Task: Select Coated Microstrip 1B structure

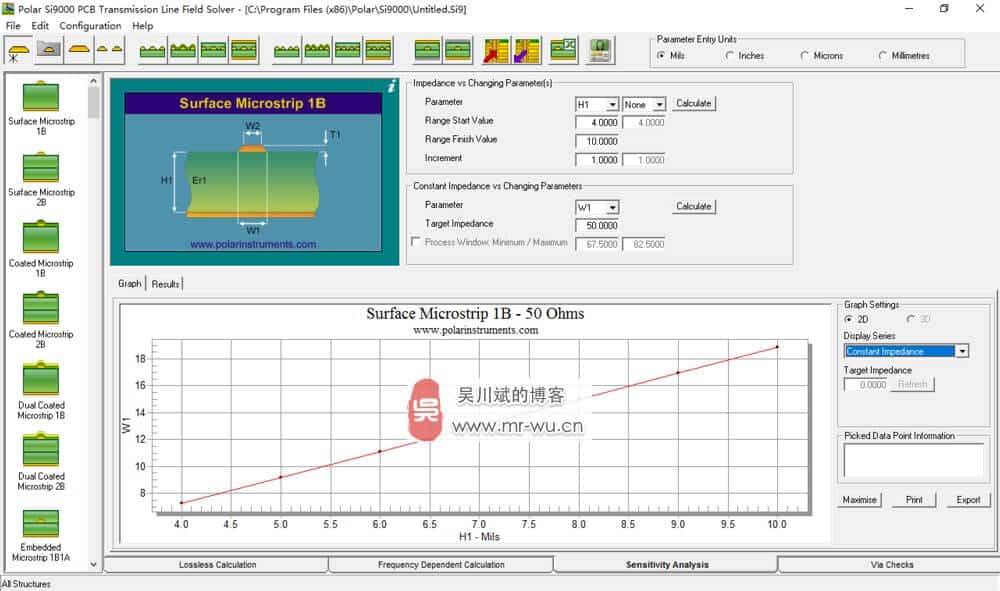Action: point(41,250)
